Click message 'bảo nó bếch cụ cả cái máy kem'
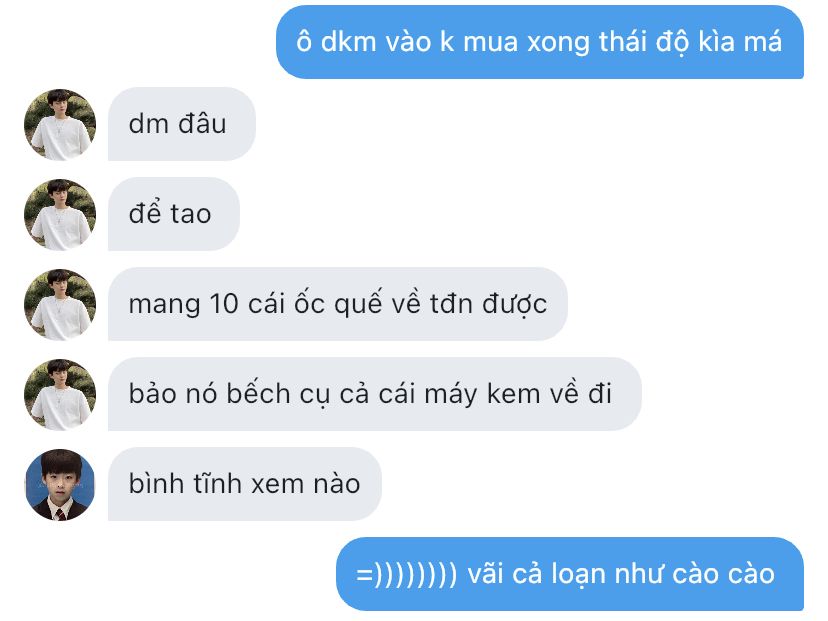Screen dimensions: 828x621 (374, 394)
